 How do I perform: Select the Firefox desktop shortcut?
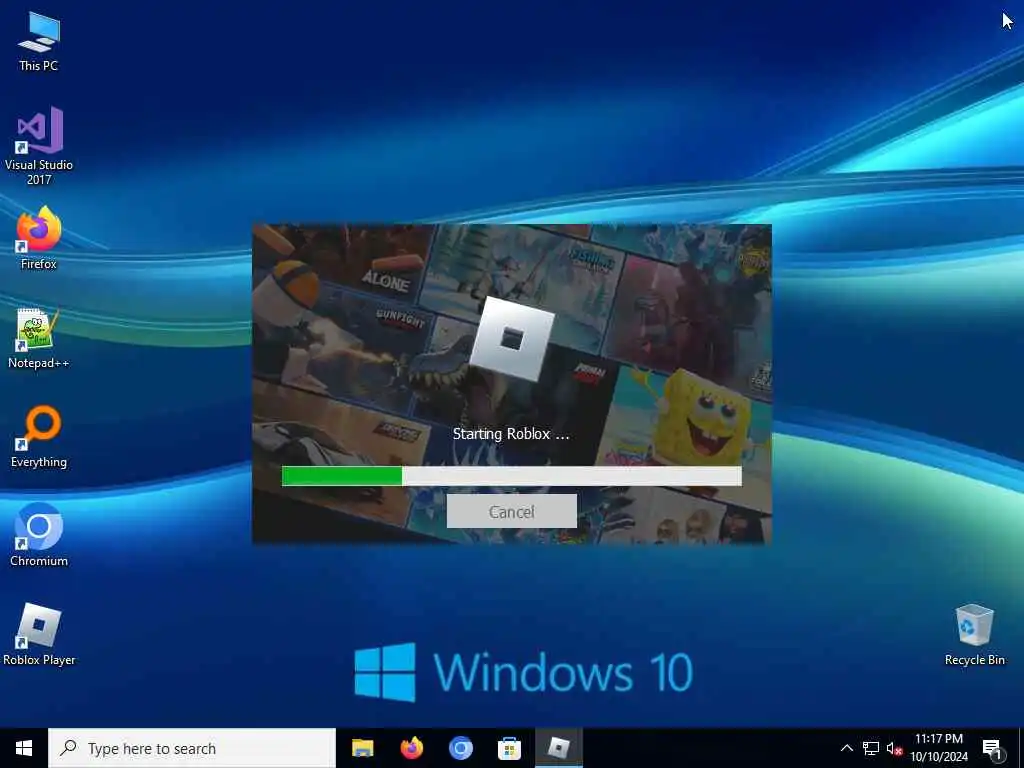click(x=39, y=238)
